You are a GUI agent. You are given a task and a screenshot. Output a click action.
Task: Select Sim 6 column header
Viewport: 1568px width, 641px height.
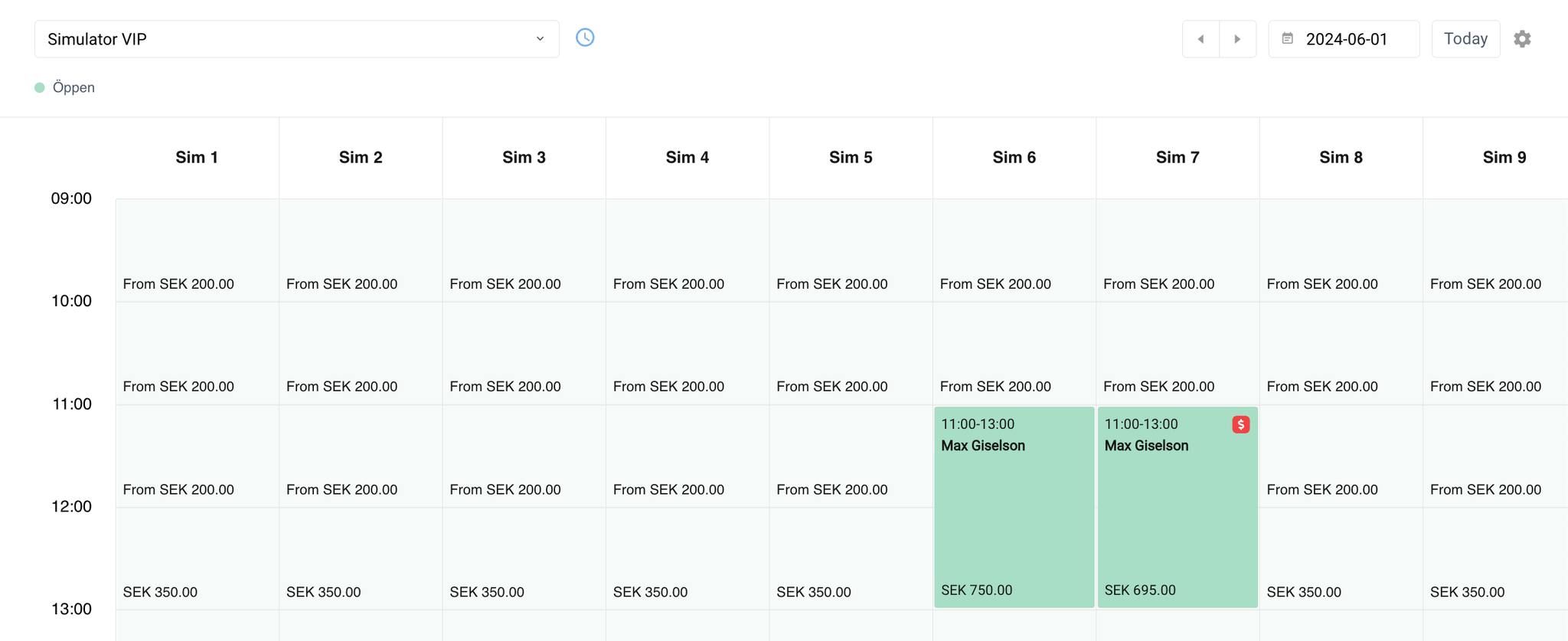point(1014,158)
